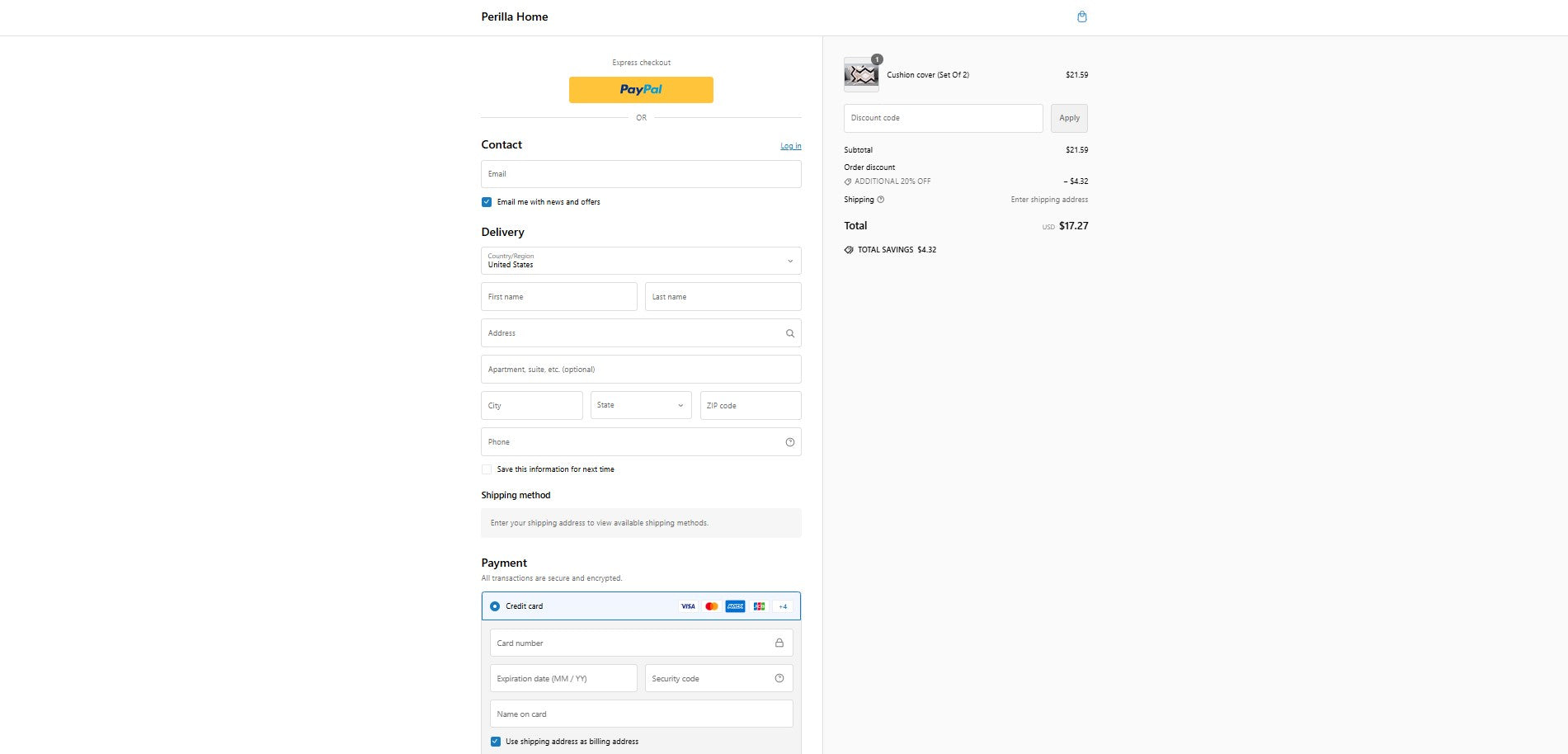Uncheck Email me with news and offers
Viewport: 1568px width, 754px height.
pos(487,202)
